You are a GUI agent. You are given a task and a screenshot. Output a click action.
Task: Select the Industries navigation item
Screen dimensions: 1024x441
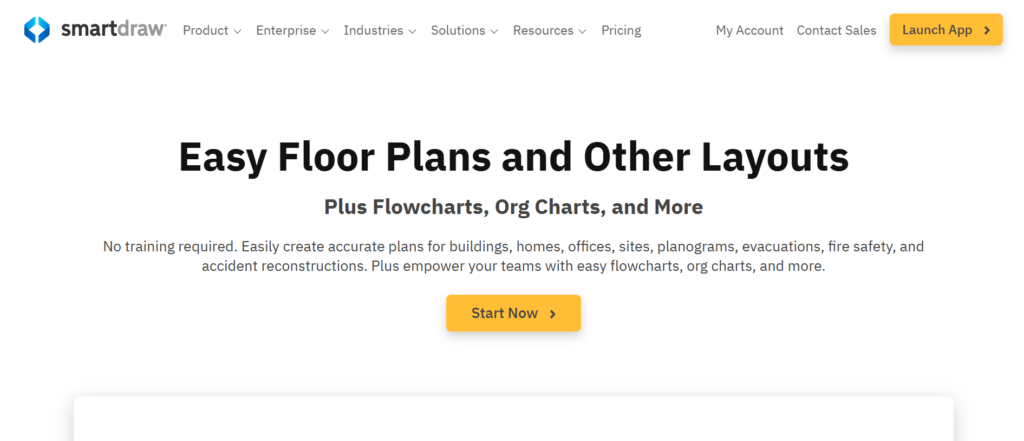(374, 30)
